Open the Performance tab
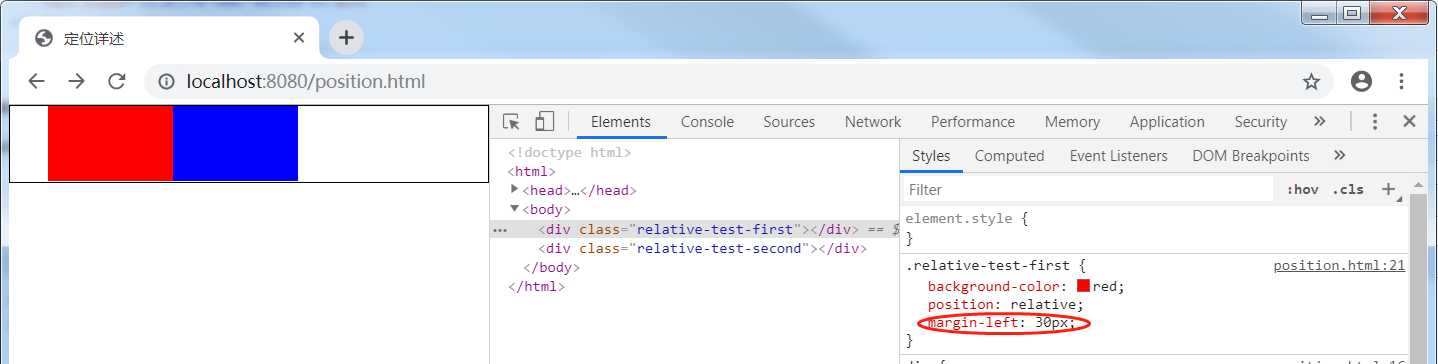 point(973,122)
